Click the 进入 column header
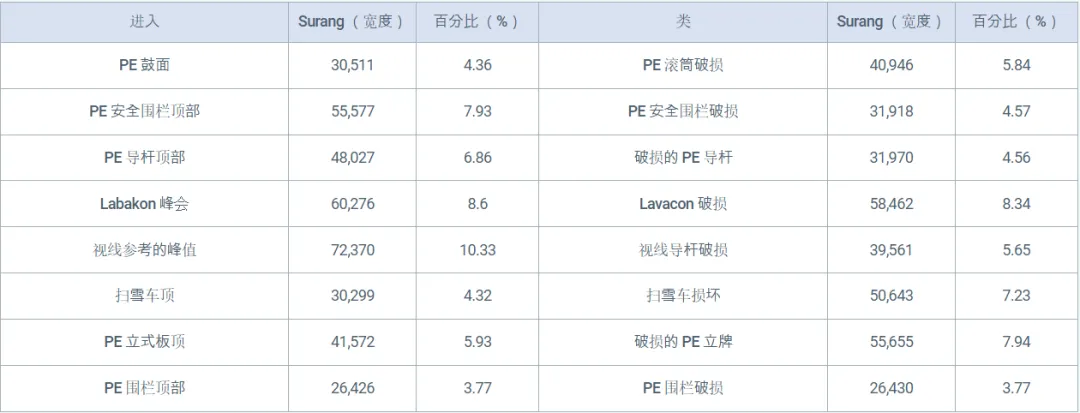Screen dimensions: 1080x413 coord(144,21)
